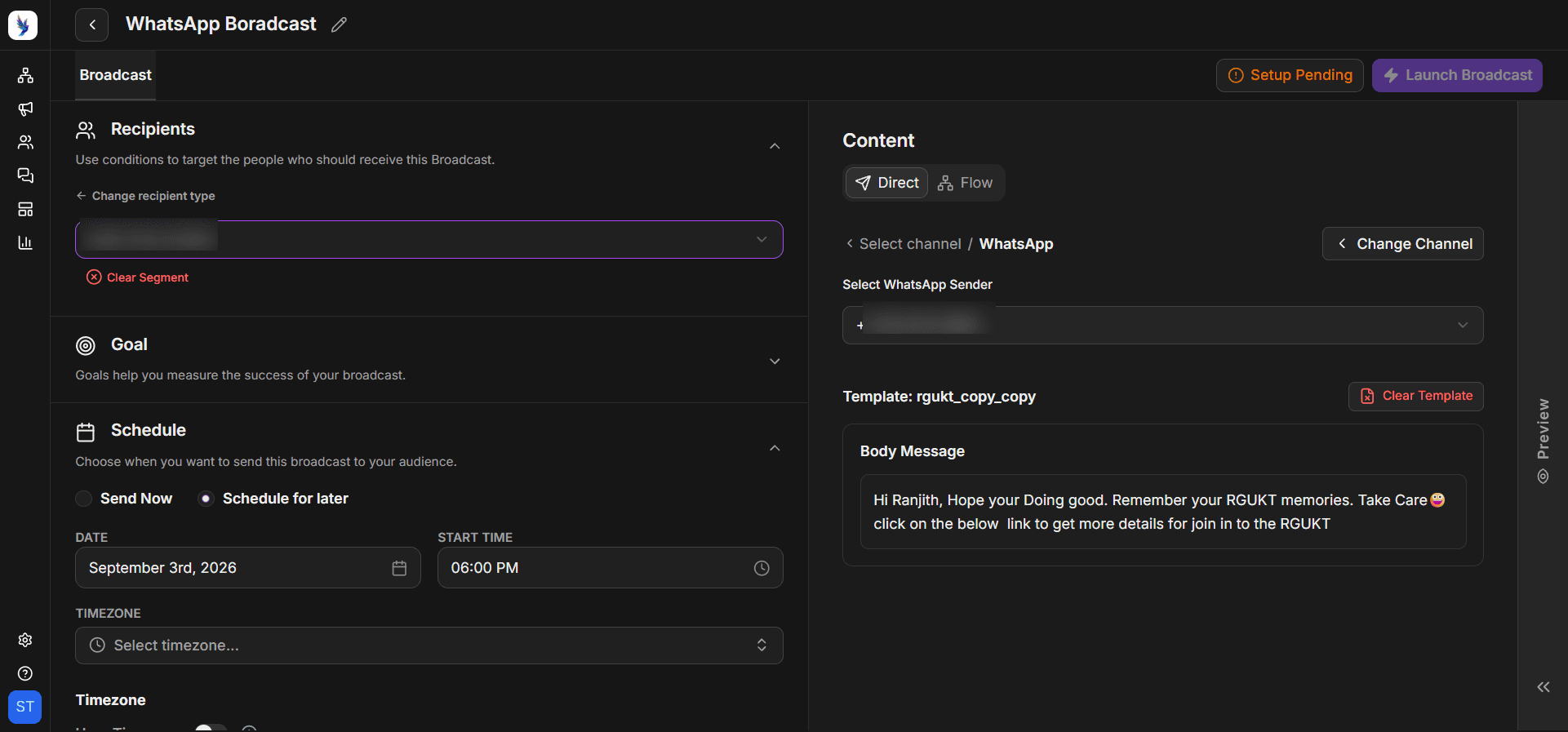Select the Broadcast tab
The image size is (1568, 732).
pos(115,75)
